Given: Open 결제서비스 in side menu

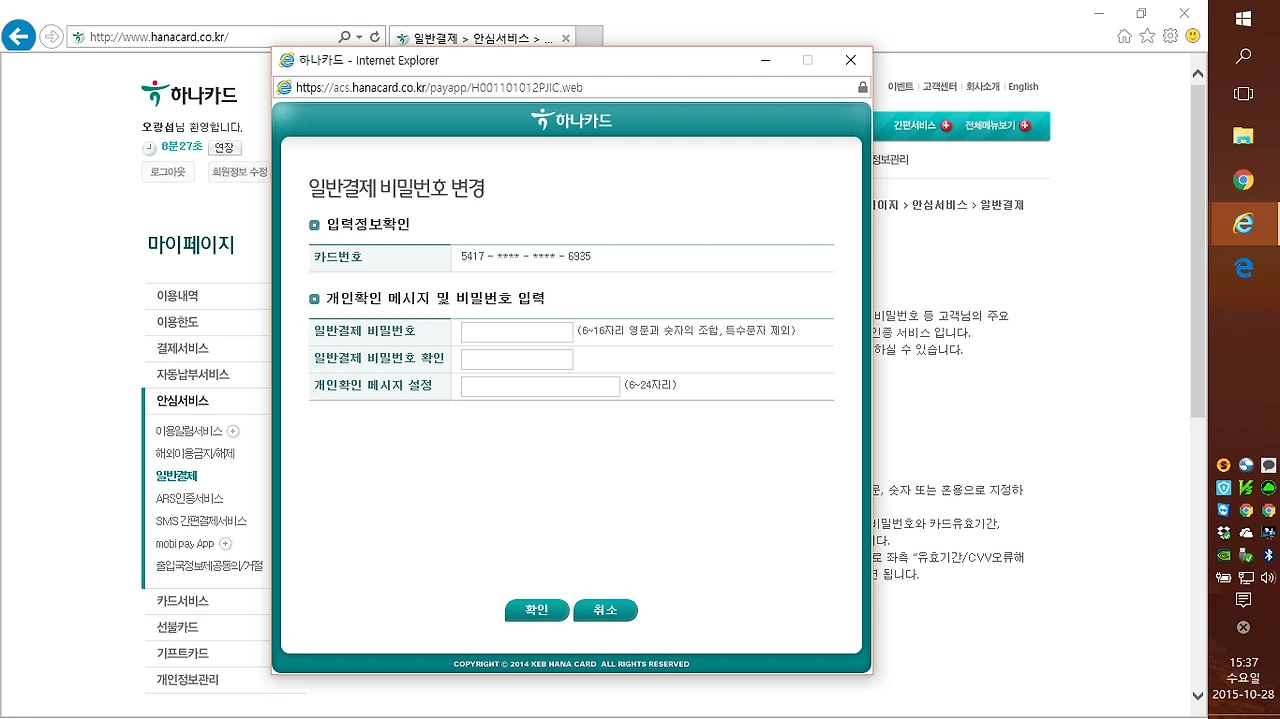Looking at the screenshot, I should click(x=183, y=348).
